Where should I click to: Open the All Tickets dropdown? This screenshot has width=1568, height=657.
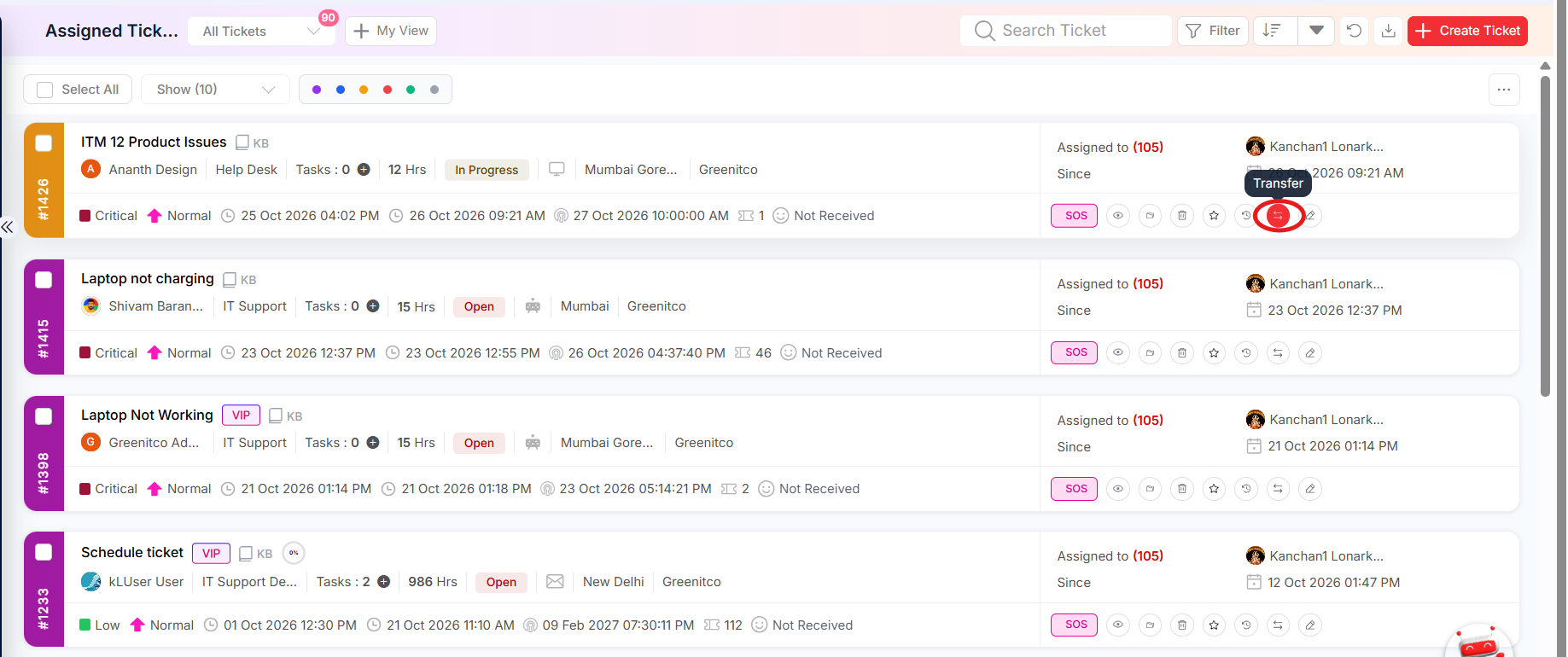point(261,32)
